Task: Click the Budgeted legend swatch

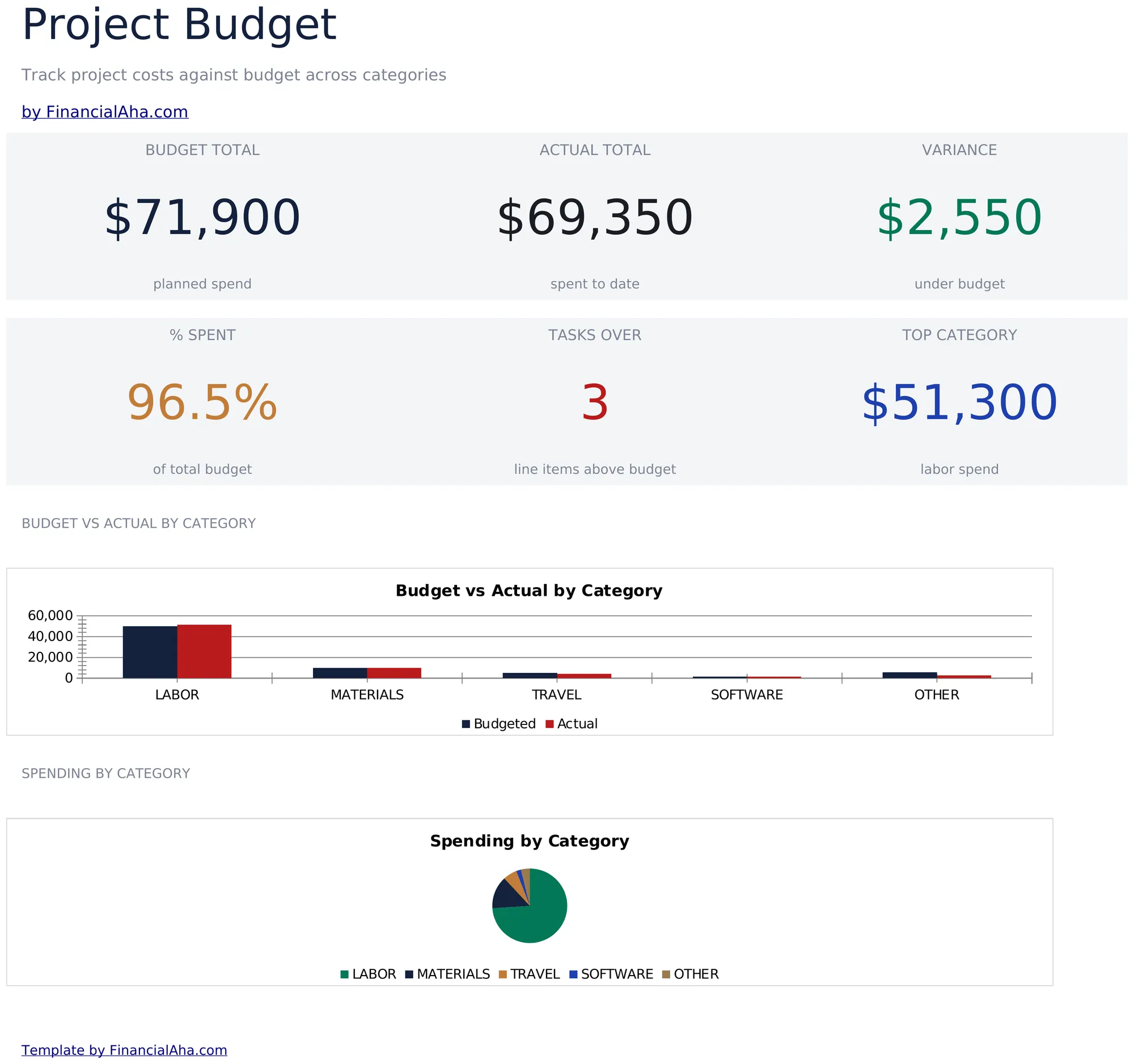Action: (466, 724)
